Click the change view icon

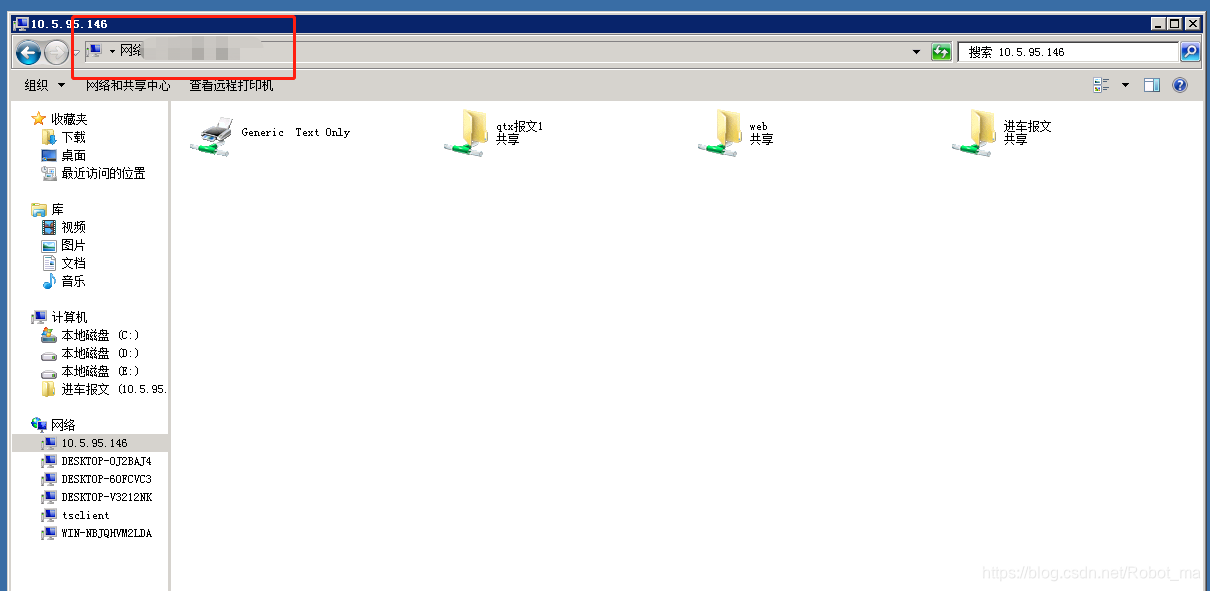tap(1101, 86)
